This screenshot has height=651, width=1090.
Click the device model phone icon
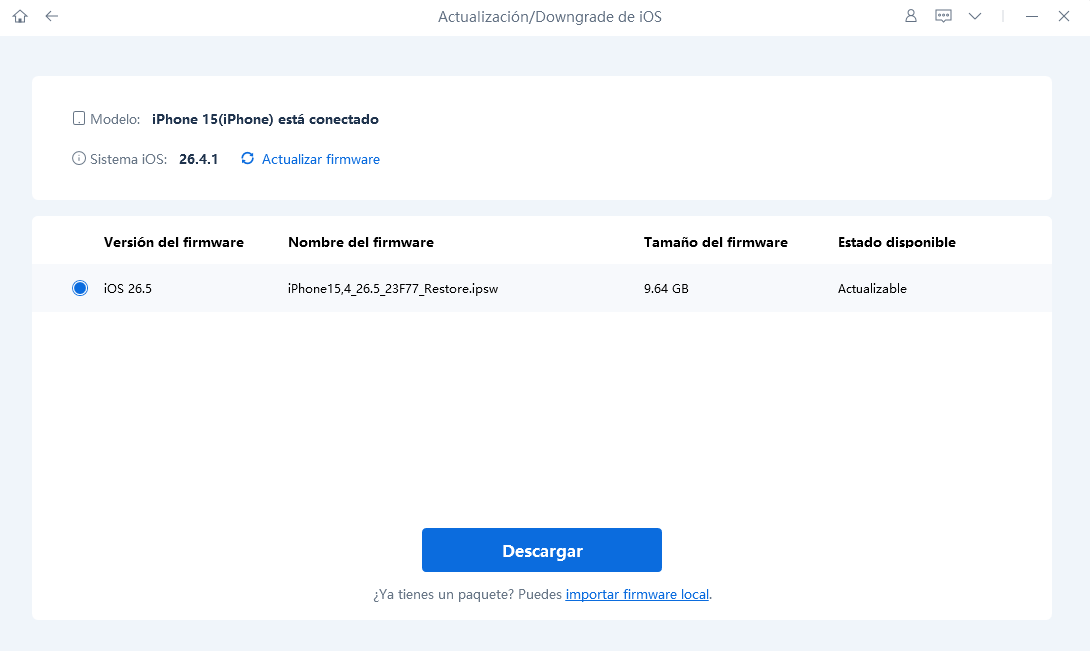79,118
